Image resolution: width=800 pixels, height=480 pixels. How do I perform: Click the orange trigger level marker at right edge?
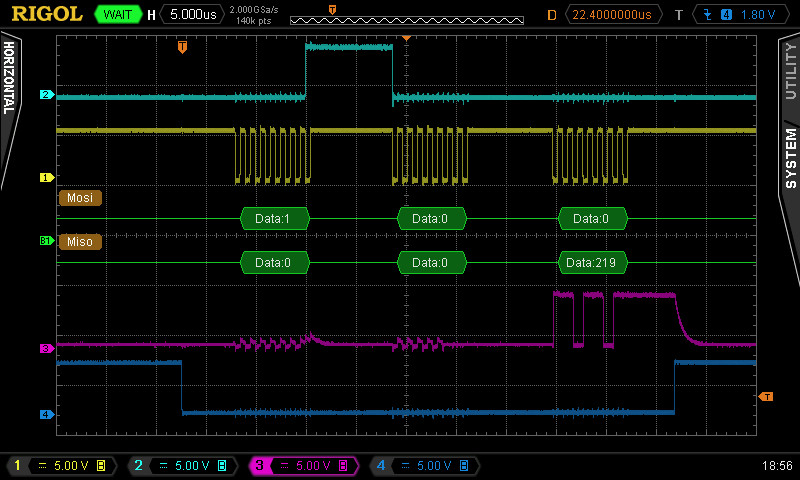coord(767,397)
